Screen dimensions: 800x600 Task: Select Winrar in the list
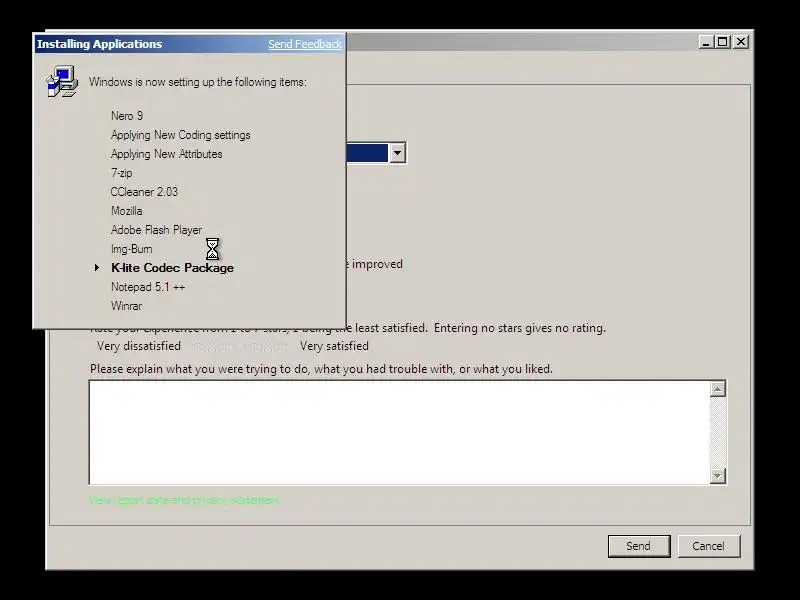click(127, 306)
